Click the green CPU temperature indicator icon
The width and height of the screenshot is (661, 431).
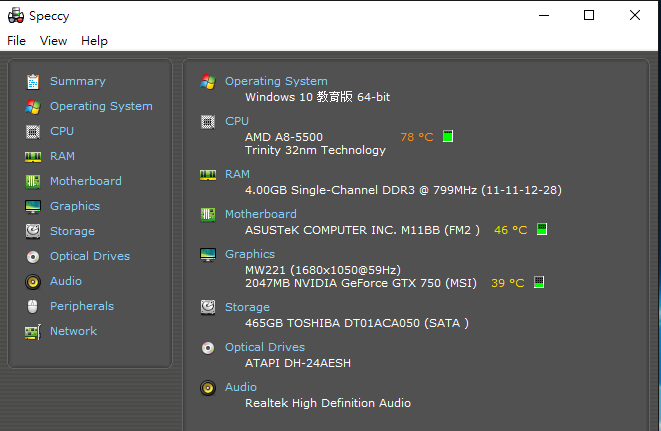pos(448,136)
